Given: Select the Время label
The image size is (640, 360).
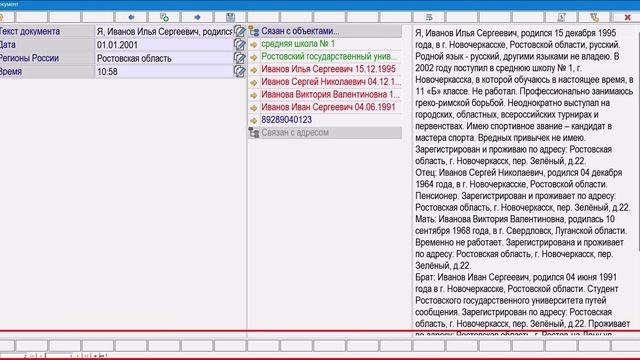Looking at the screenshot, I should coord(11,71).
